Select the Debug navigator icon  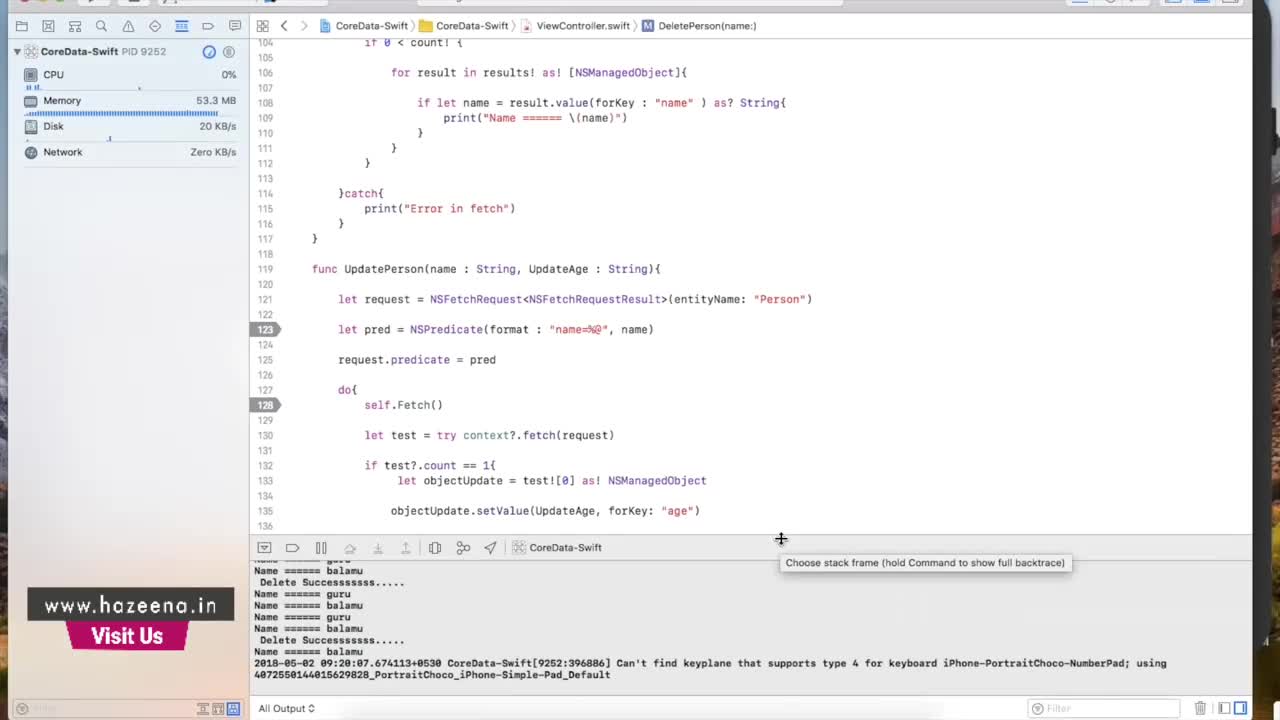[181, 26]
